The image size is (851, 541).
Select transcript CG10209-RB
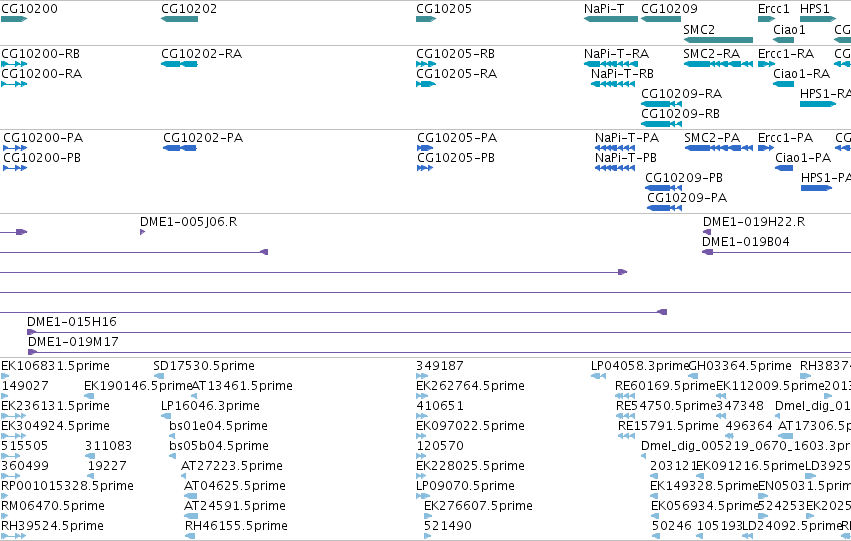pos(680,114)
